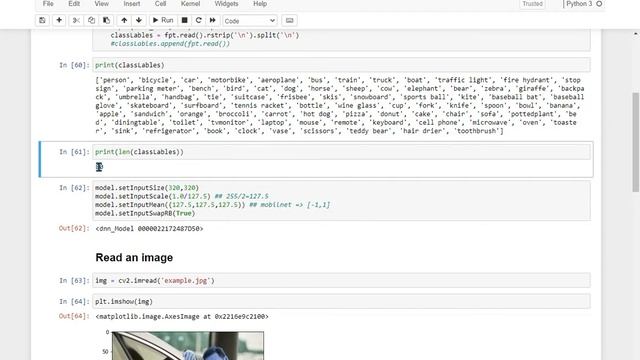Viewport: 640px width, 360px height.
Task: Open the View menu
Action: pyautogui.click(x=102, y=4)
